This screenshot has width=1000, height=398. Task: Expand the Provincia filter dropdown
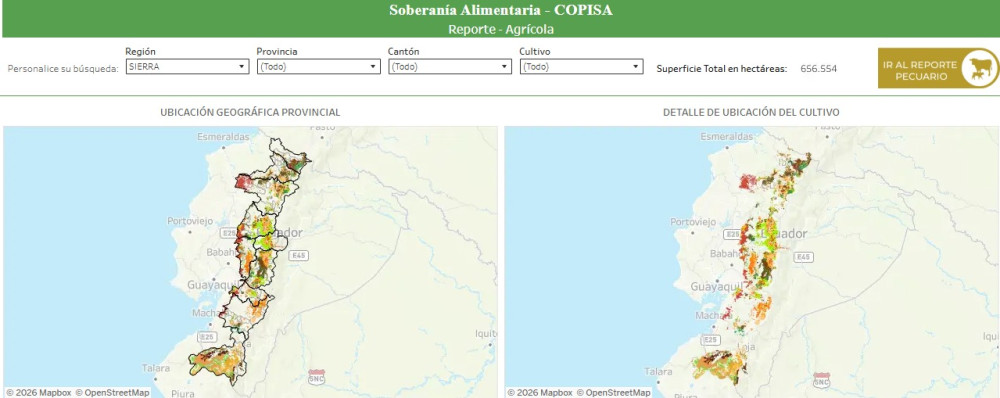[319, 66]
